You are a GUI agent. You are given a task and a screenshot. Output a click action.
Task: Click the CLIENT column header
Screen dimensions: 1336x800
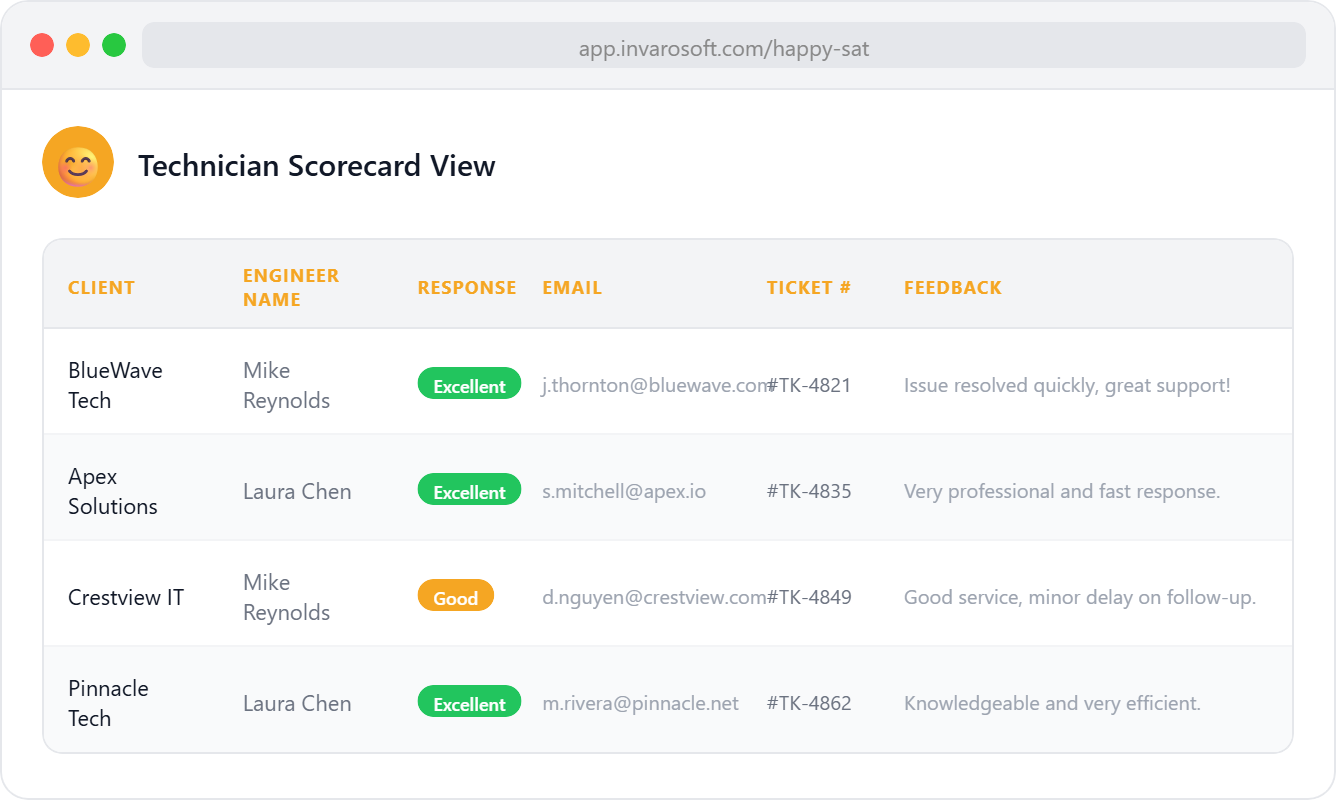tap(101, 288)
